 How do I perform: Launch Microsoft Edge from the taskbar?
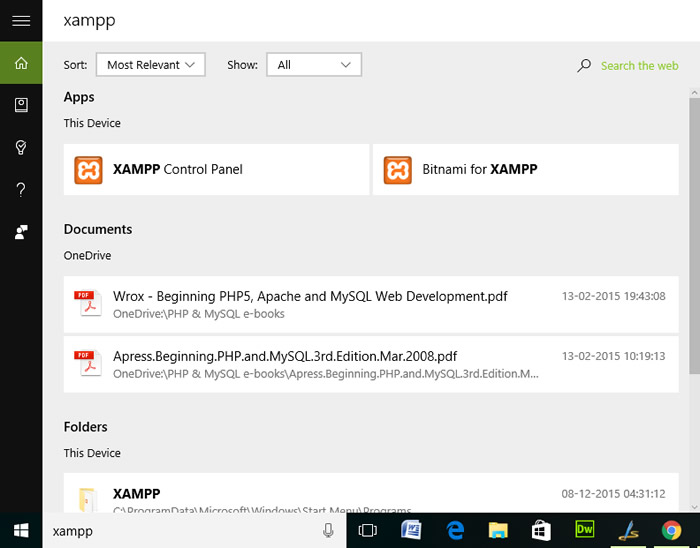pyautogui.click(x=454, y=530)
